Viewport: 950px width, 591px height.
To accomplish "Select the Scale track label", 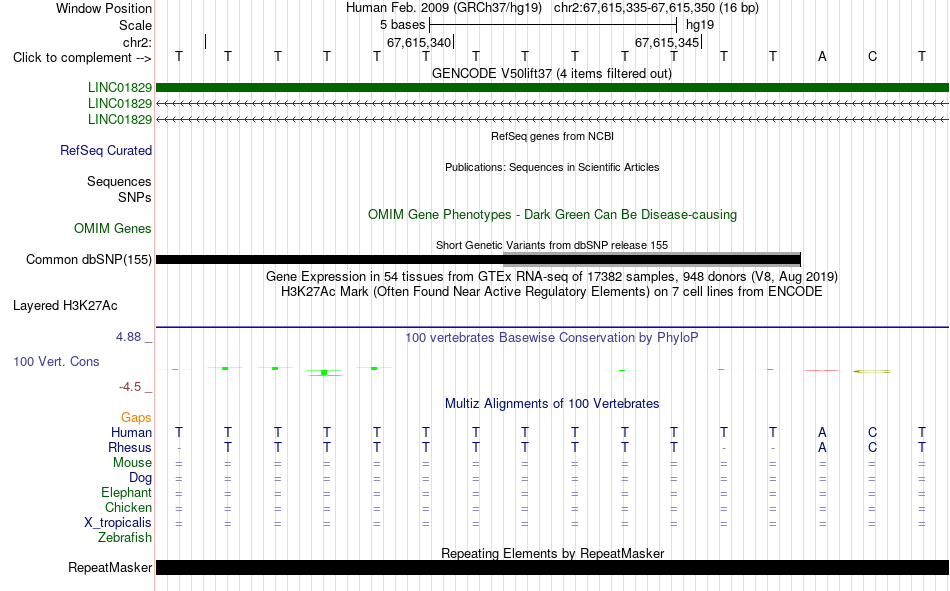I will click(135, 25).
